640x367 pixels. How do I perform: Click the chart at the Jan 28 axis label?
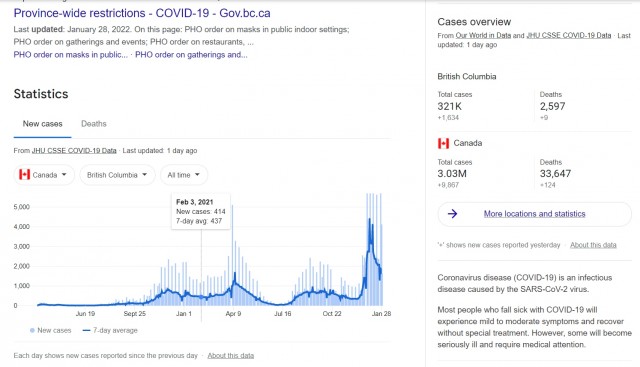click(x=381, y=314)
